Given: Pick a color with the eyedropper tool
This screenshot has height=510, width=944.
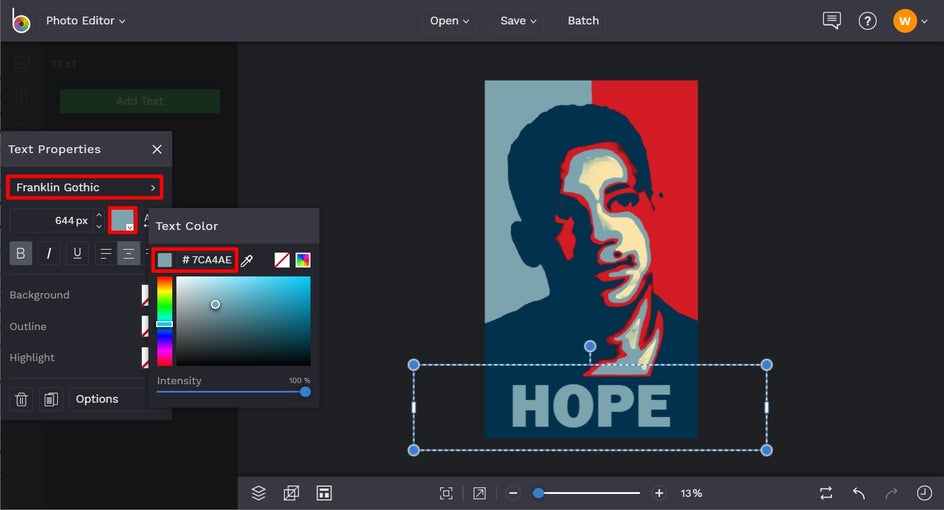Looking at the screenshot, I should pos(247,260).
